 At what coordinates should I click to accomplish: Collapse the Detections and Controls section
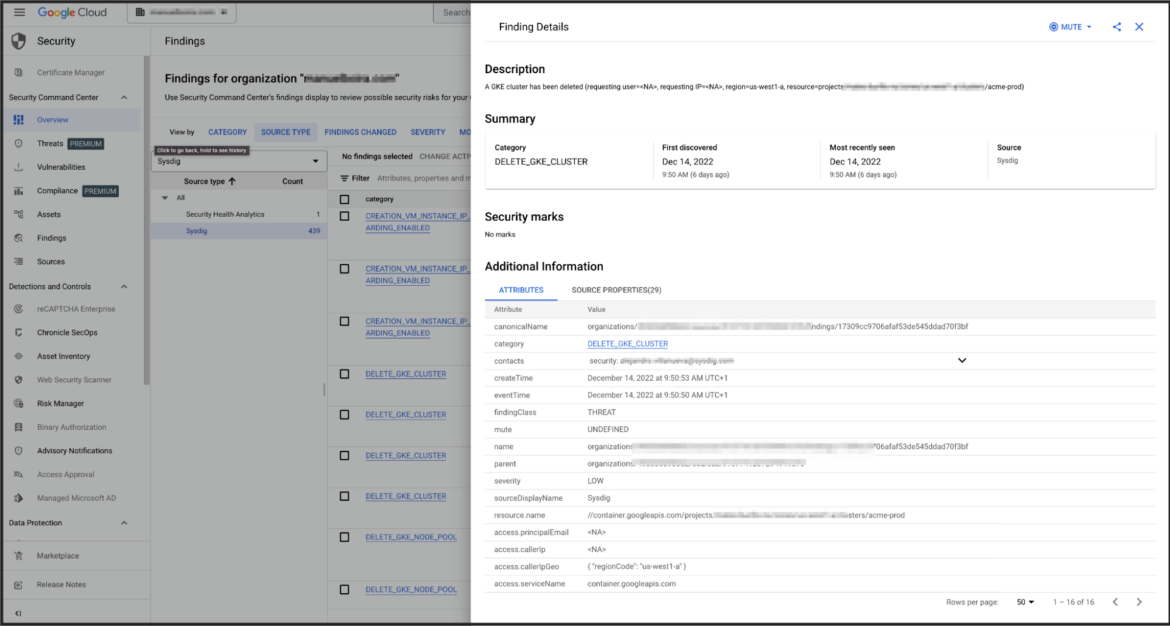pyautogui.click(x=124, y=287)
